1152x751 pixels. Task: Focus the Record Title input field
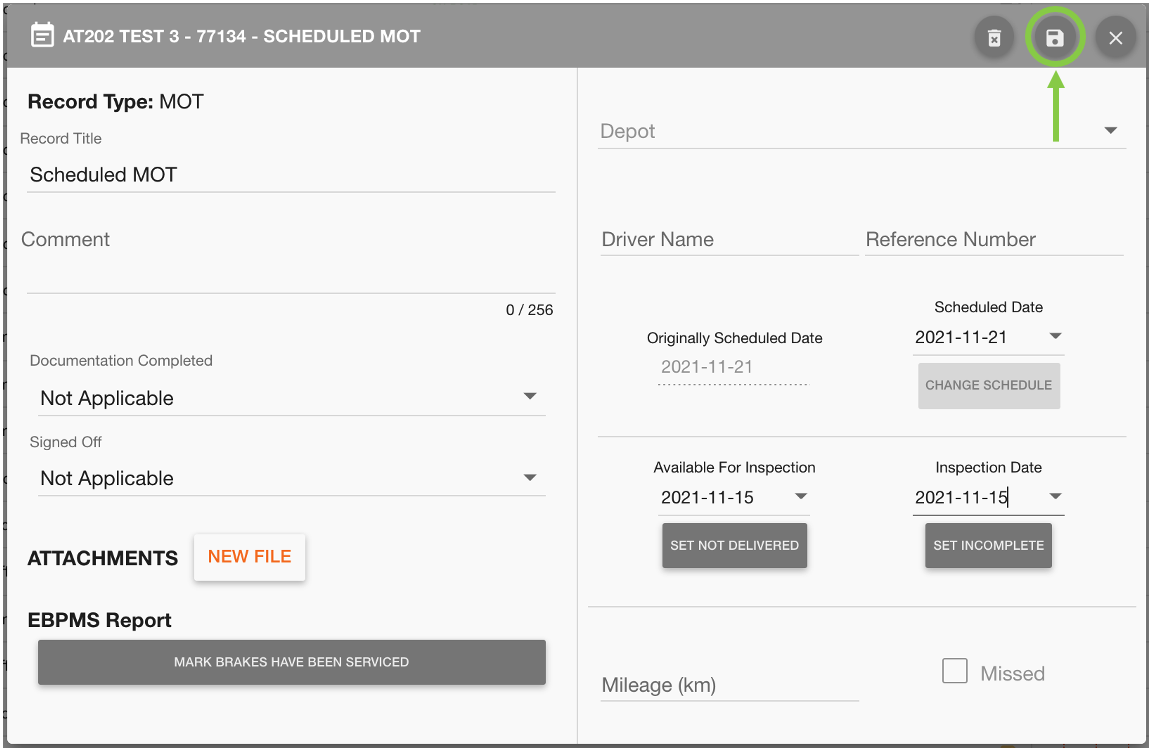click(x=290, y=175)
